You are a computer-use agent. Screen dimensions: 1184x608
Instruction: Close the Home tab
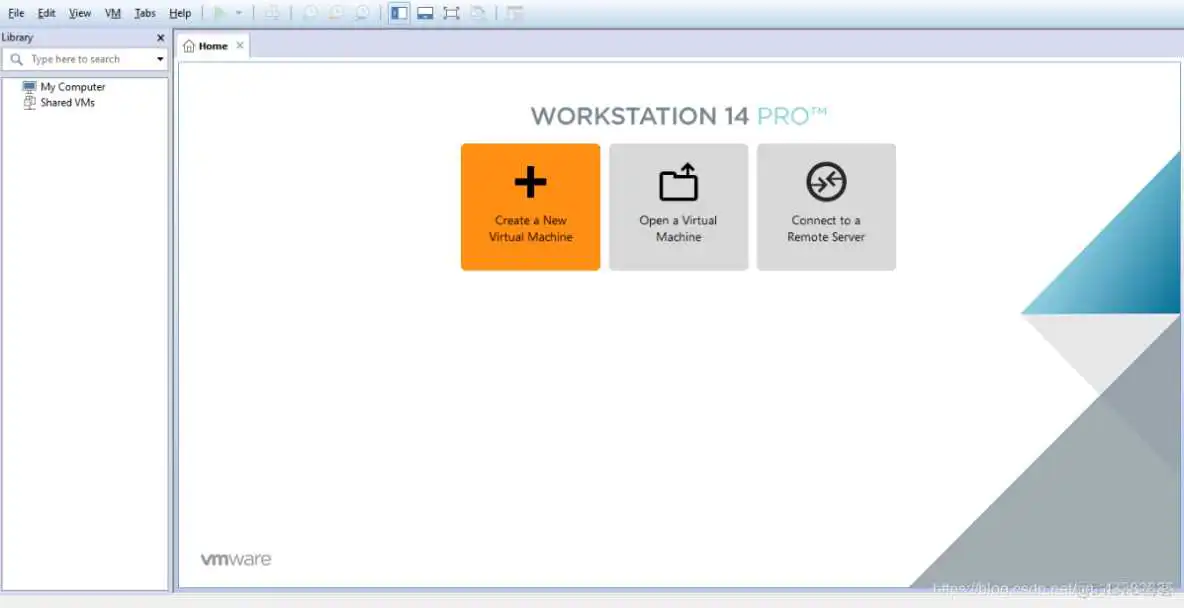[240, 46]
